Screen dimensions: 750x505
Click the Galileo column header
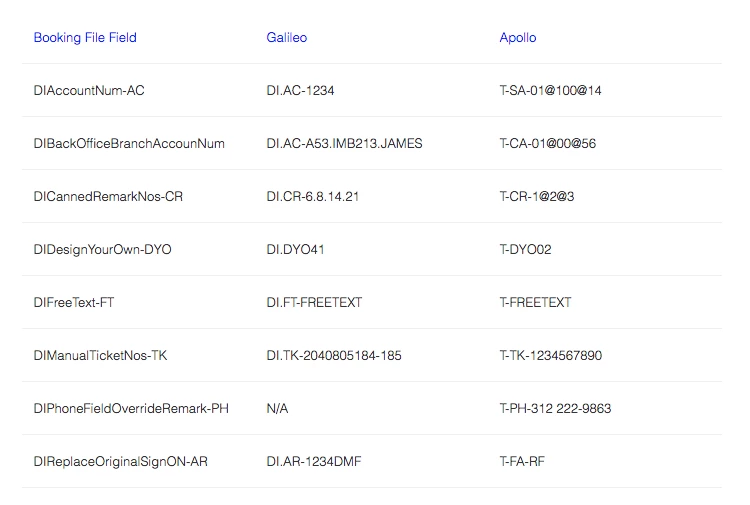click(287, 37)
